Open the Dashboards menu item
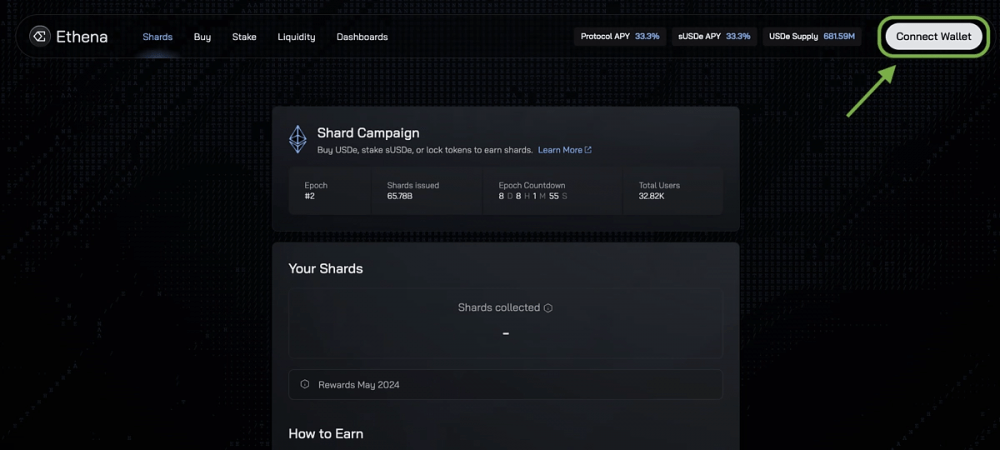Viewport: 1000px width, 450px height. pos(362,37)
